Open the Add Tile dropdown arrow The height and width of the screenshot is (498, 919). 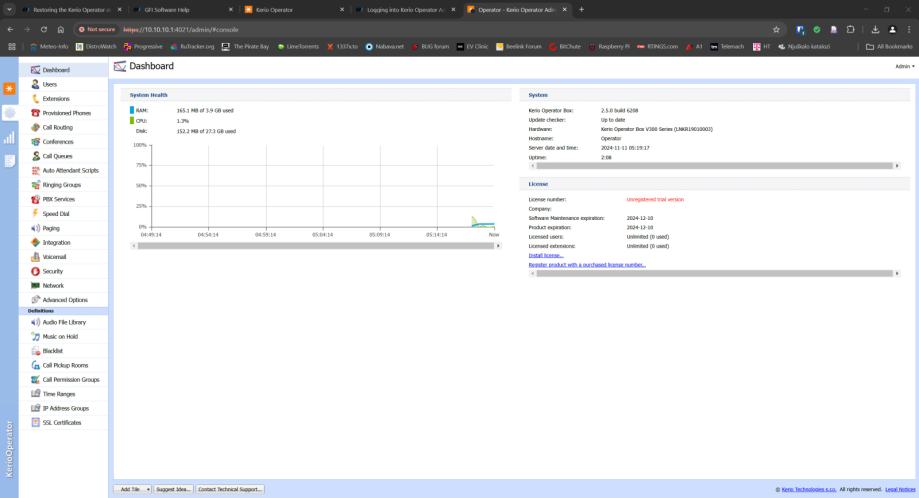[x=148, y=489]
